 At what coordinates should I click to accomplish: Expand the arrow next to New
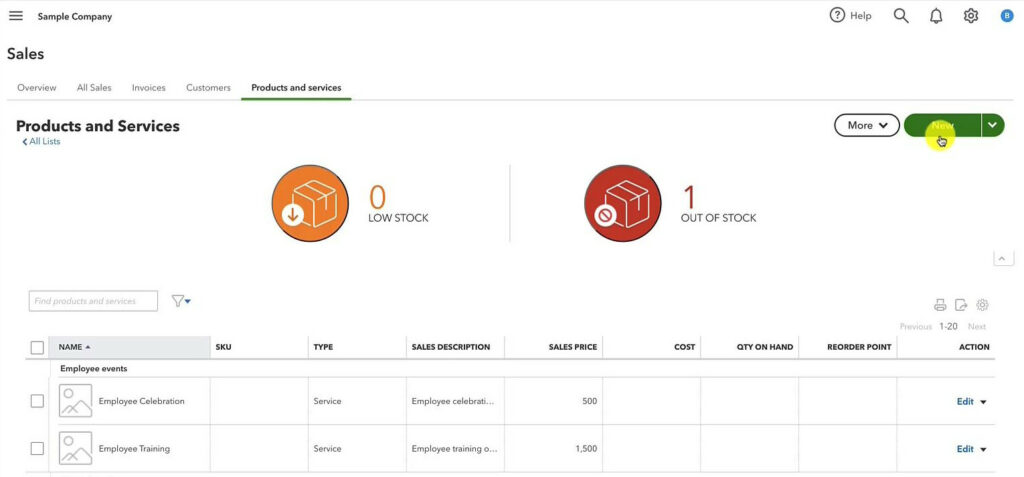coord(993,125)
